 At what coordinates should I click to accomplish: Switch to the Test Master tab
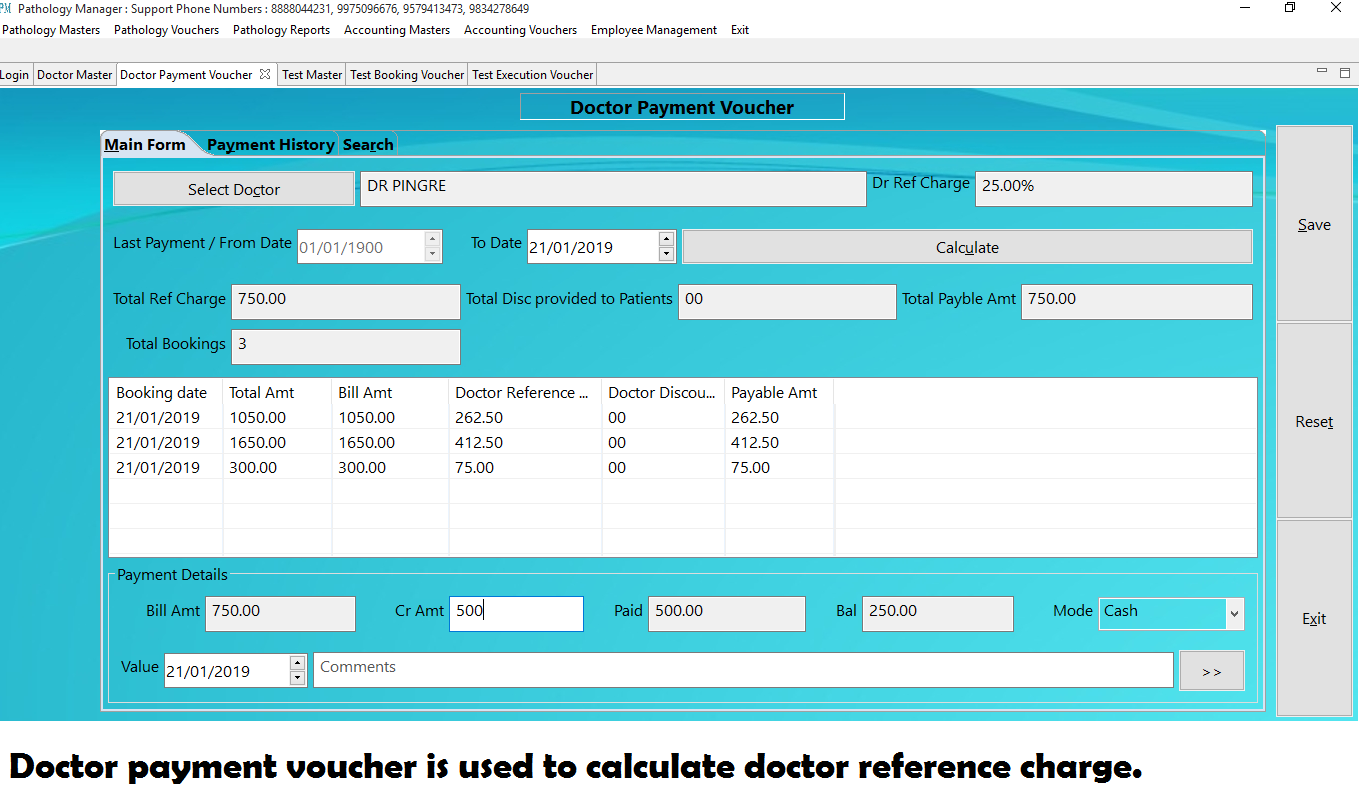click(312, 75)
